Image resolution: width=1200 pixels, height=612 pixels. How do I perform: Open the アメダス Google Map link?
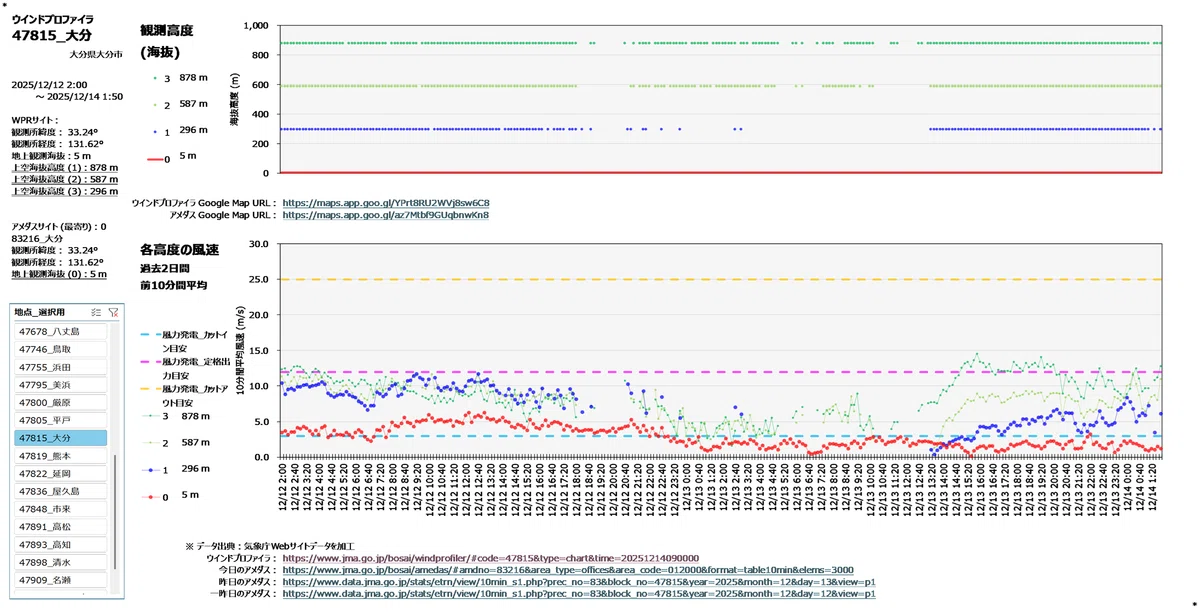(x=386, y=215)
